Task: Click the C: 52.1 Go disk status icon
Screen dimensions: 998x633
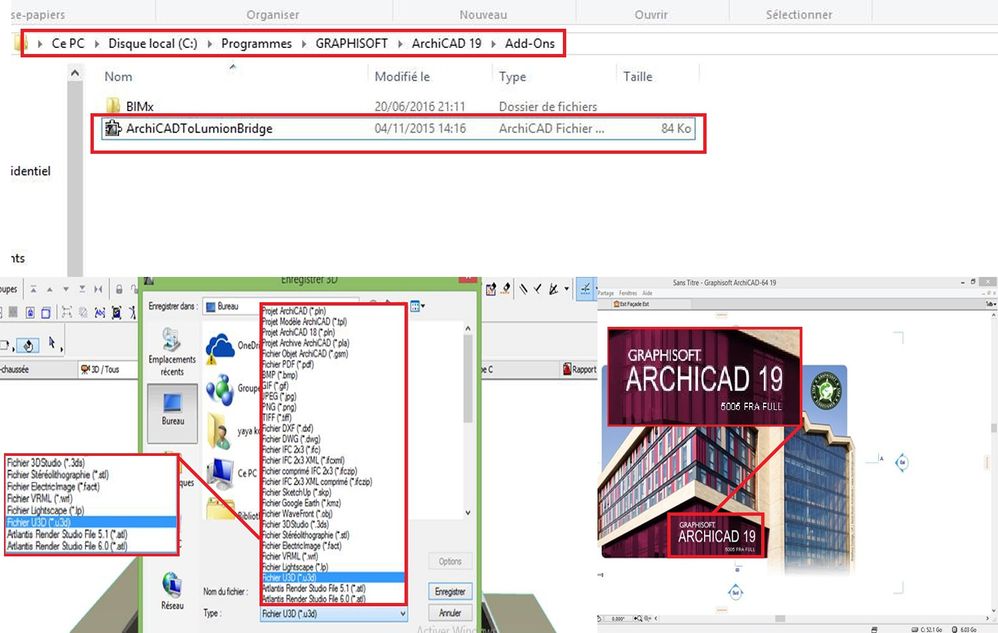Action: tap(927, 629)
